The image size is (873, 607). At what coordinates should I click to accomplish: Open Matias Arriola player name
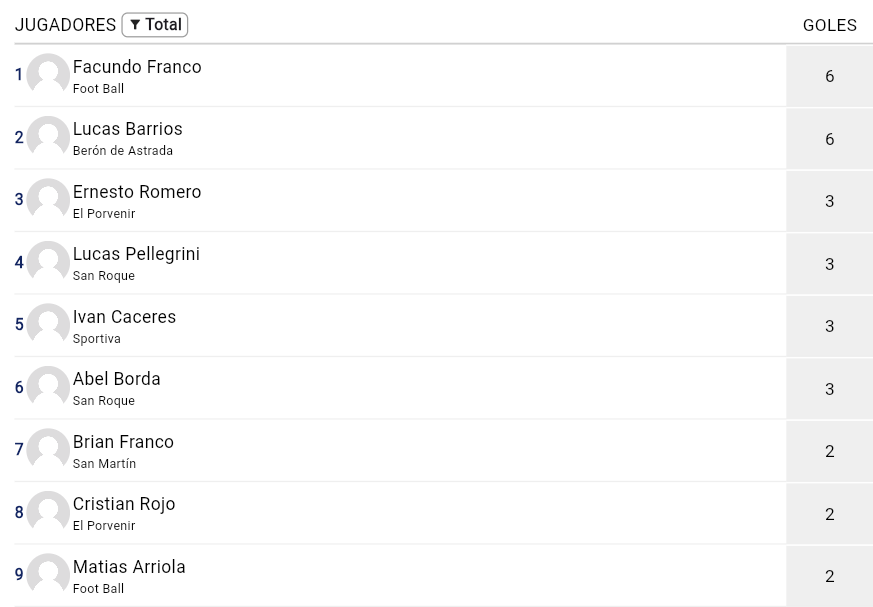[x=129, y=567]
